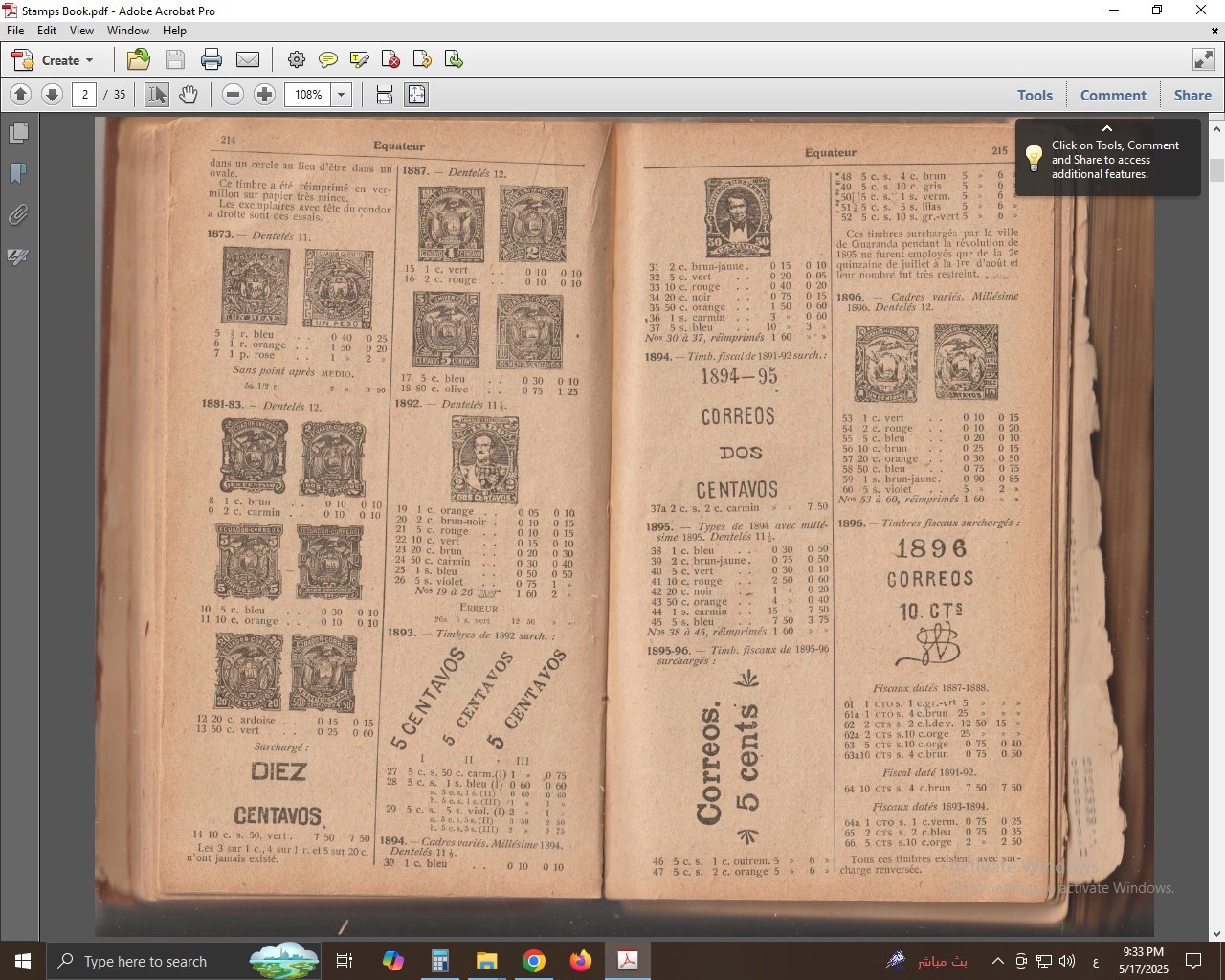Viewport: 1225px width, 980px height.
Task: Click the page number input field
Action: click(x=84, y=95)
